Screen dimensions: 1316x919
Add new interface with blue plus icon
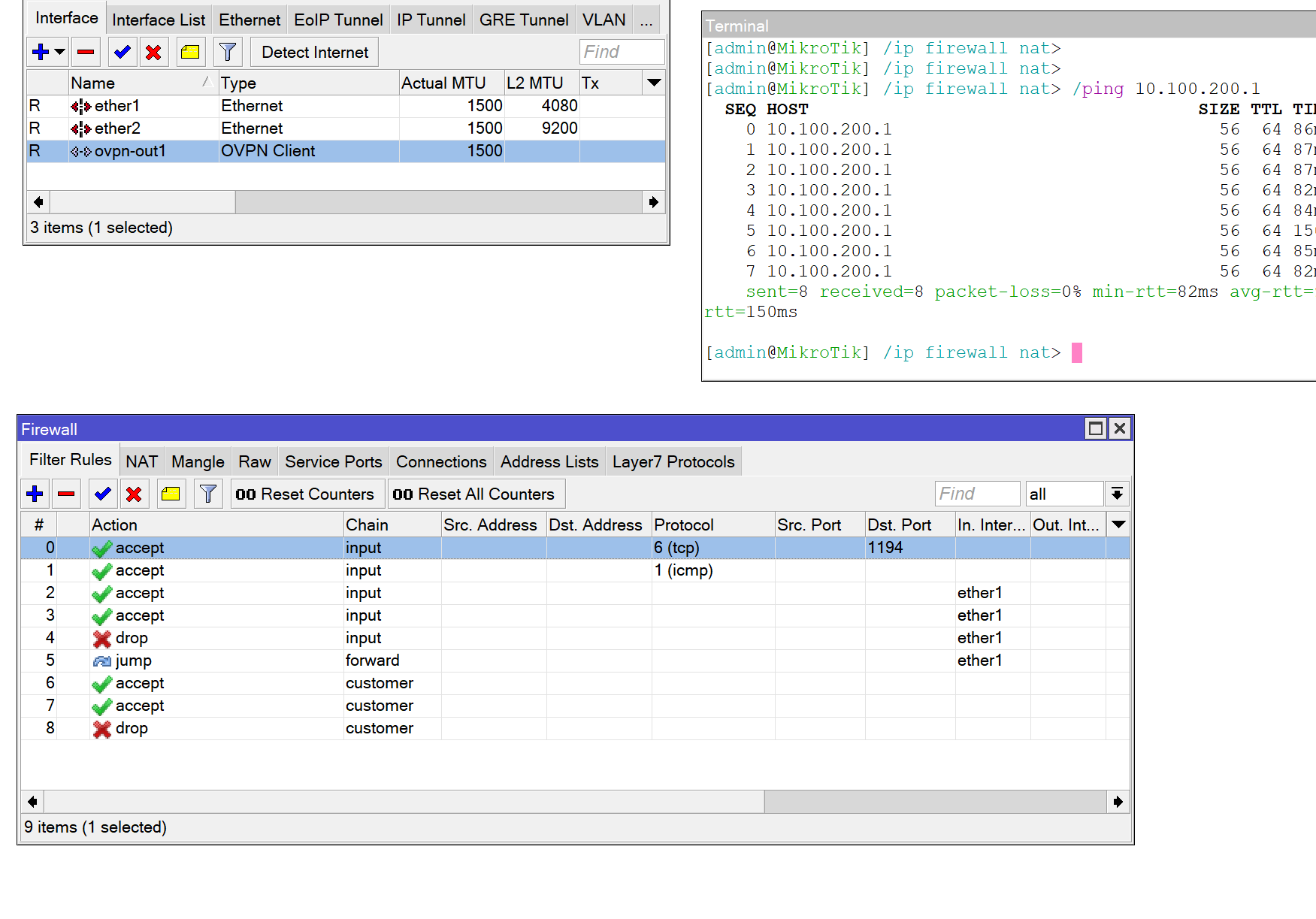41,52
